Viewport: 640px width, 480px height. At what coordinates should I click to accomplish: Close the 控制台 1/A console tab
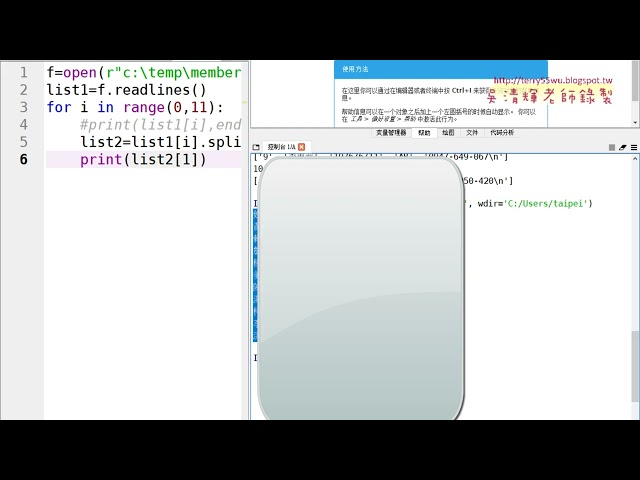[302, 147]
